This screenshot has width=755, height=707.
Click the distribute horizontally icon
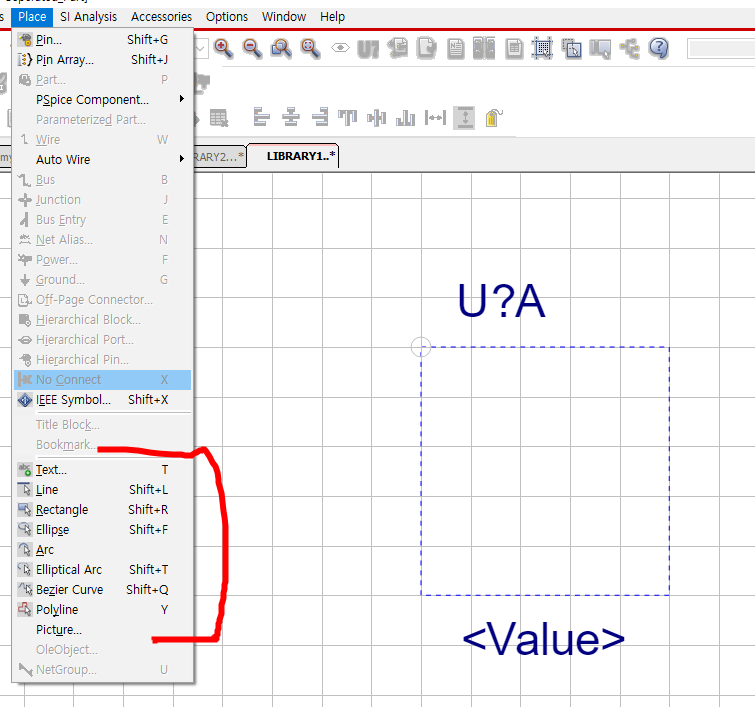435,118
